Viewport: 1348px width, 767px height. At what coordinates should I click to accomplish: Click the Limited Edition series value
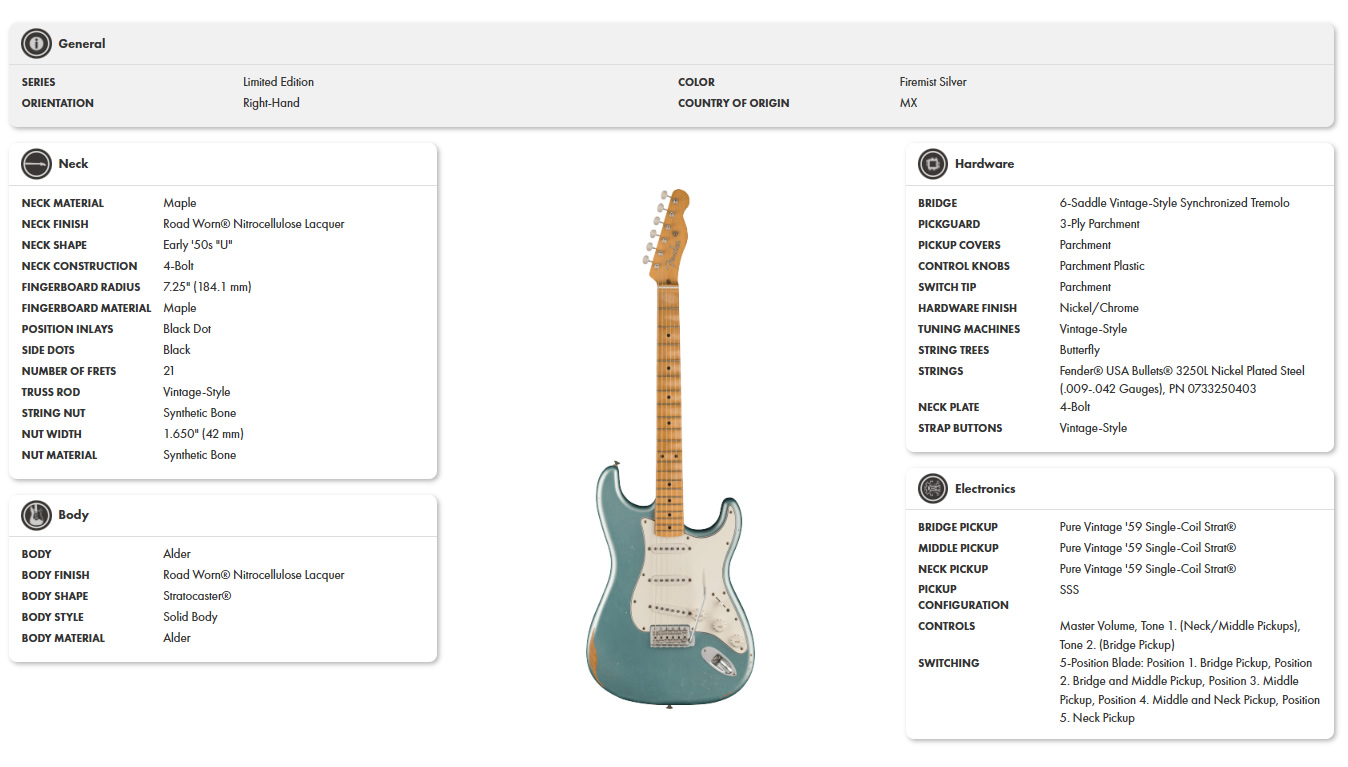point(278,82)
